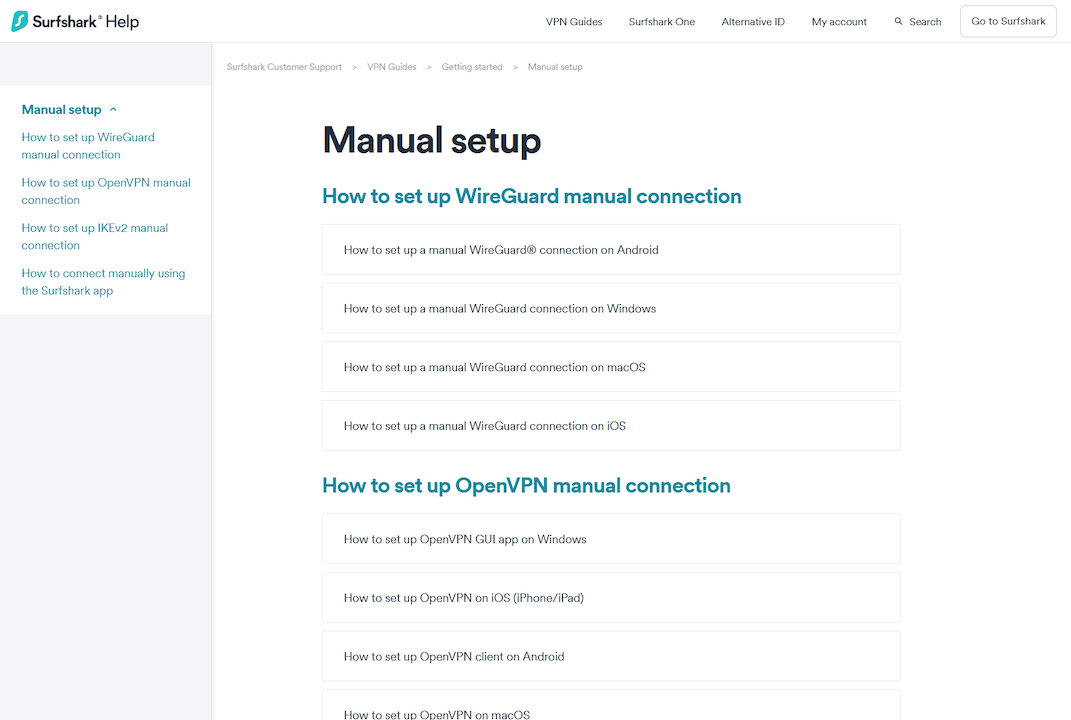Open WireGuard on Windows setup article
The image size is (1071, 720).
coord(500,309)
